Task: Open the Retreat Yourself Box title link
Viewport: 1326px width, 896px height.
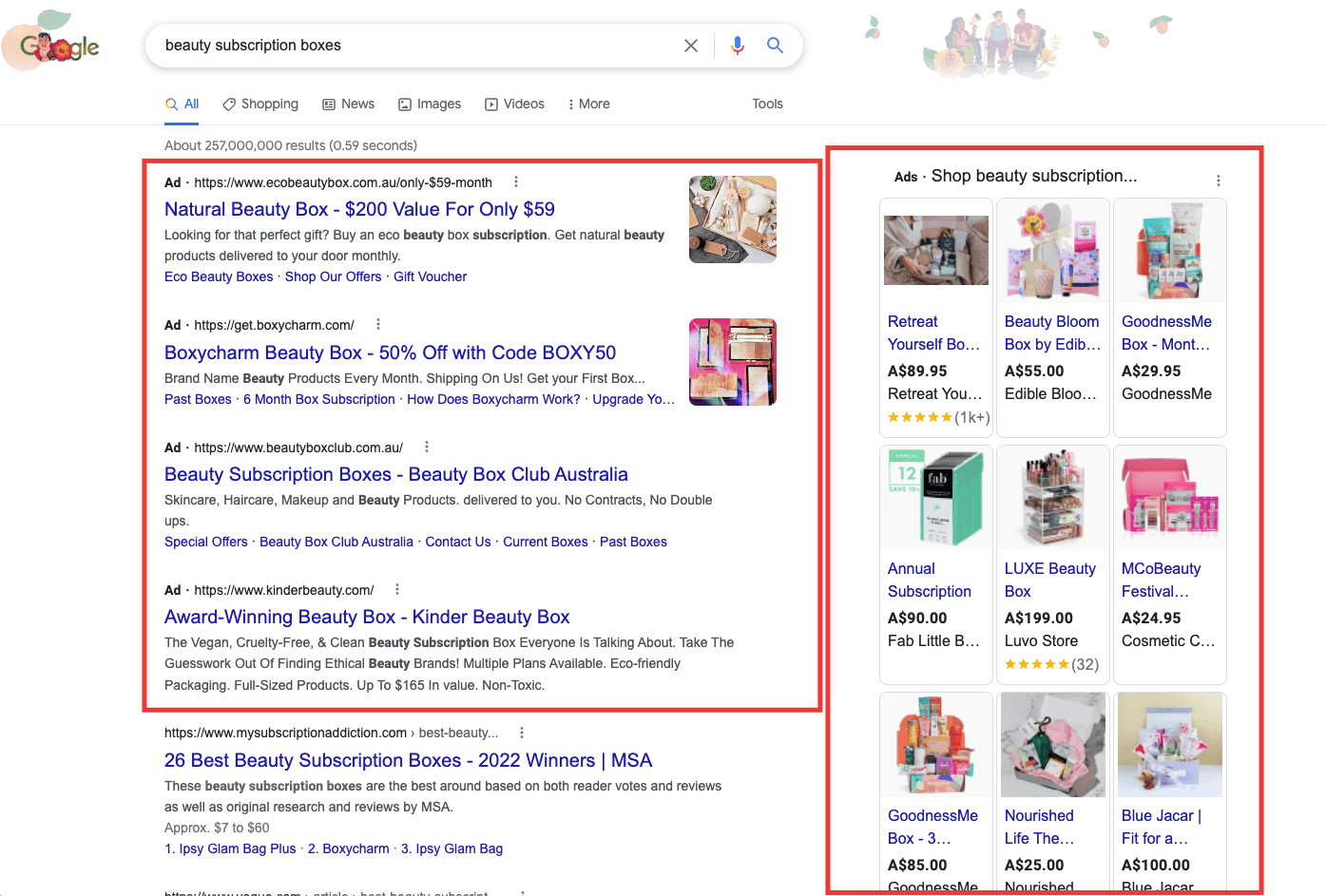Action: (x=933, y=334)
